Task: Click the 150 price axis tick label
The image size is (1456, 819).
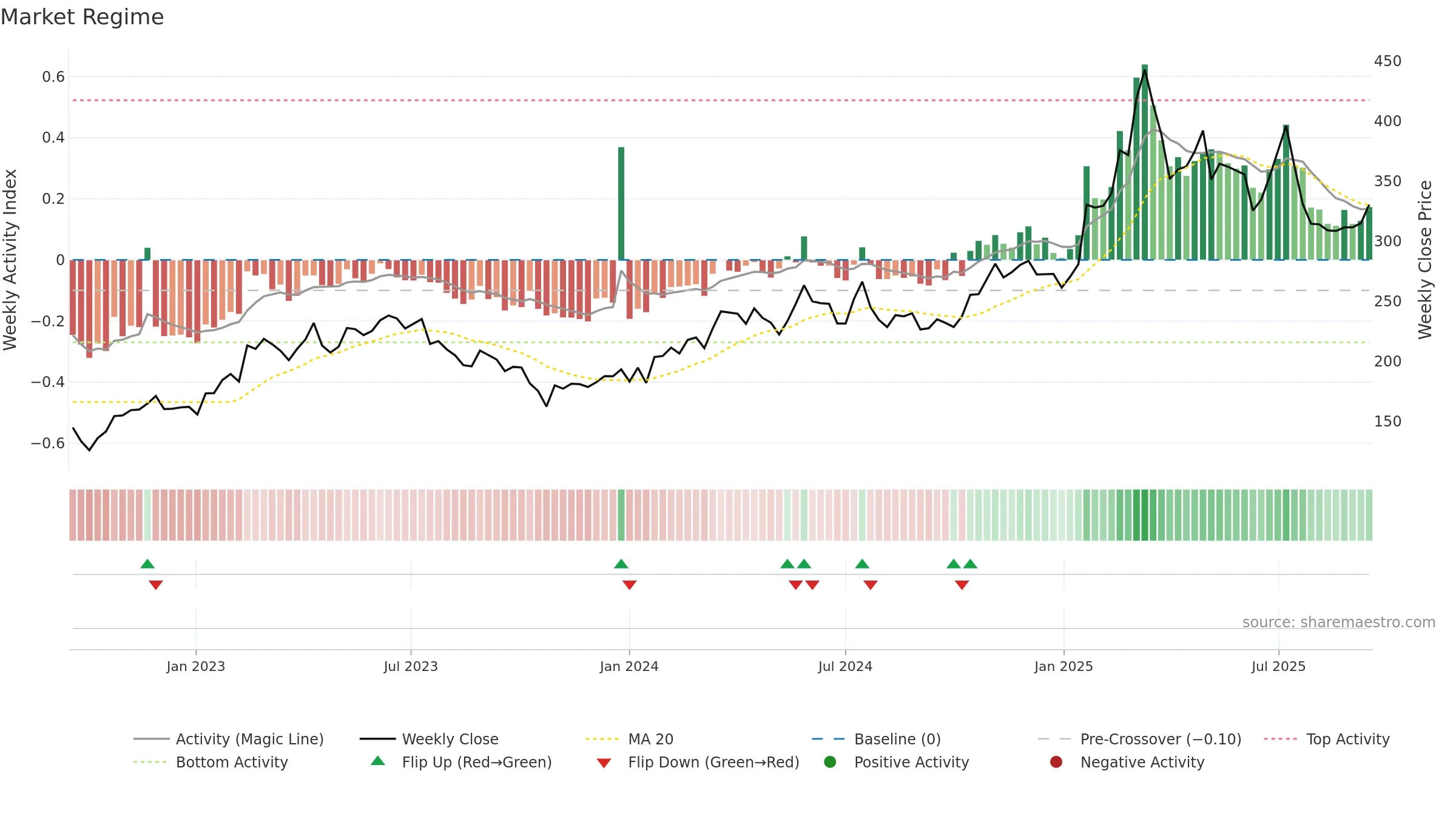Action: (x=1387, y=422)
